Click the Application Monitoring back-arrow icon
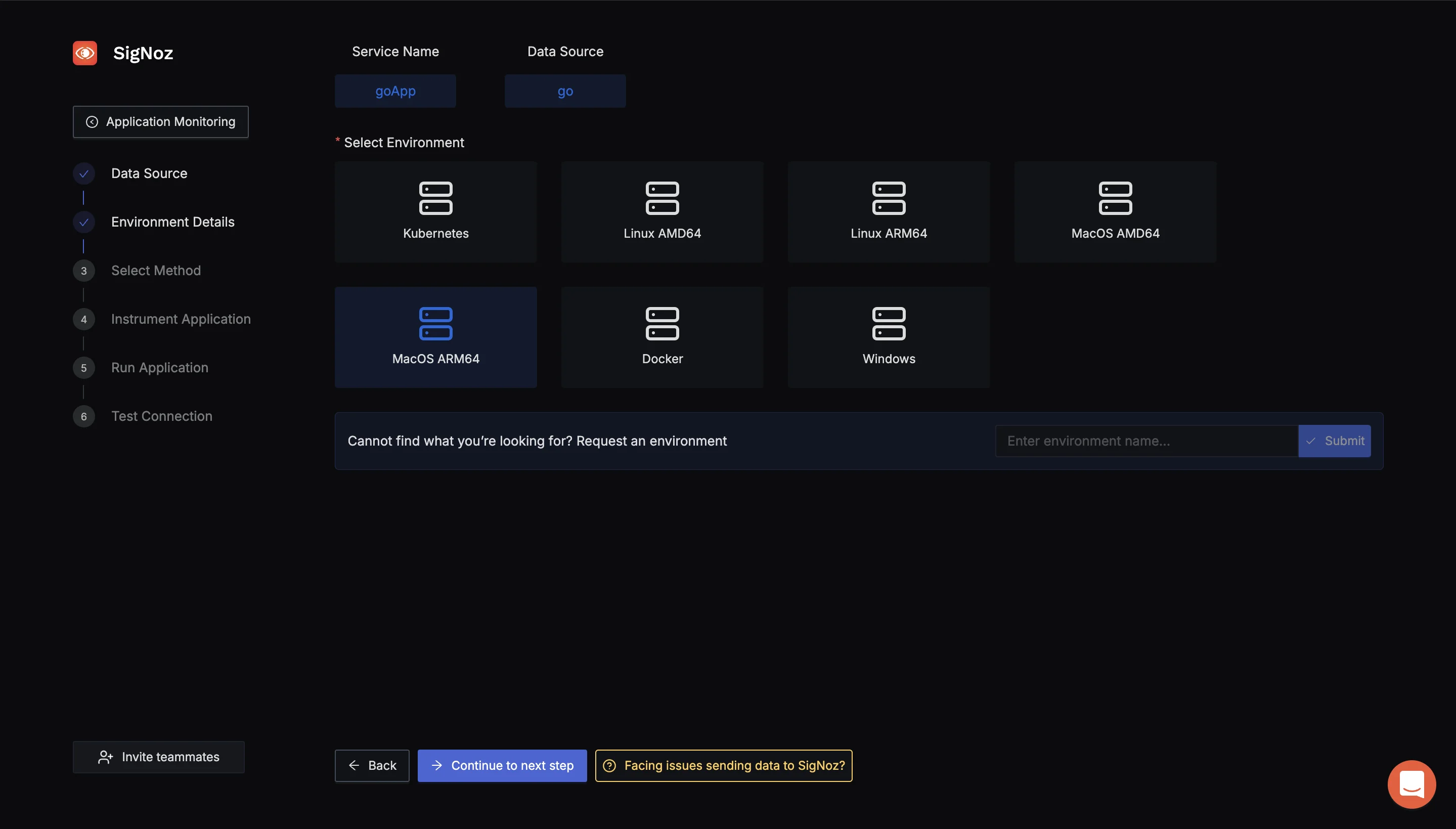This screenshot has width=1456, height=829. pyautogui.click(x=92, y=122)
